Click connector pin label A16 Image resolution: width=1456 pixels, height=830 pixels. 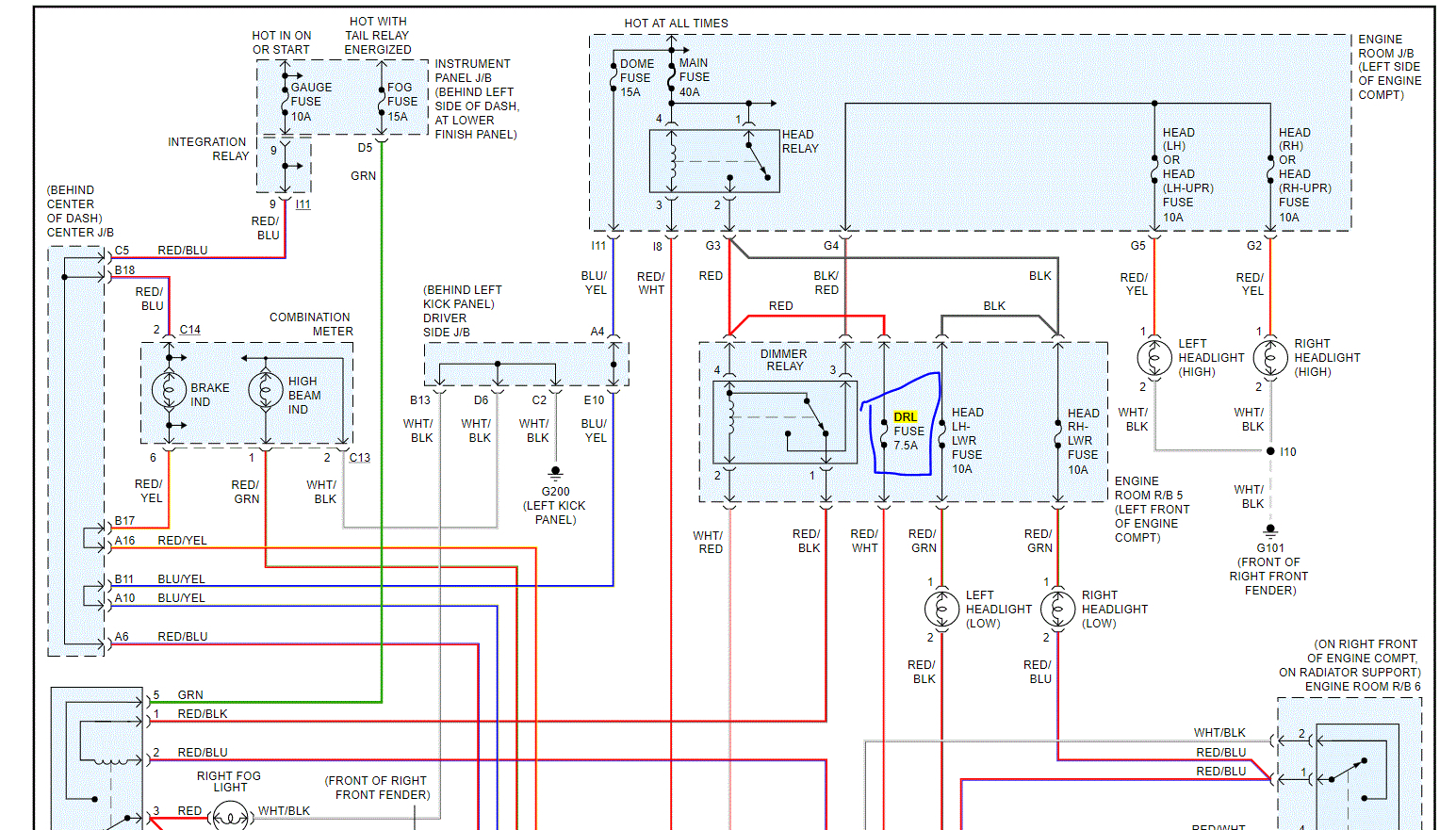point(124,541)
